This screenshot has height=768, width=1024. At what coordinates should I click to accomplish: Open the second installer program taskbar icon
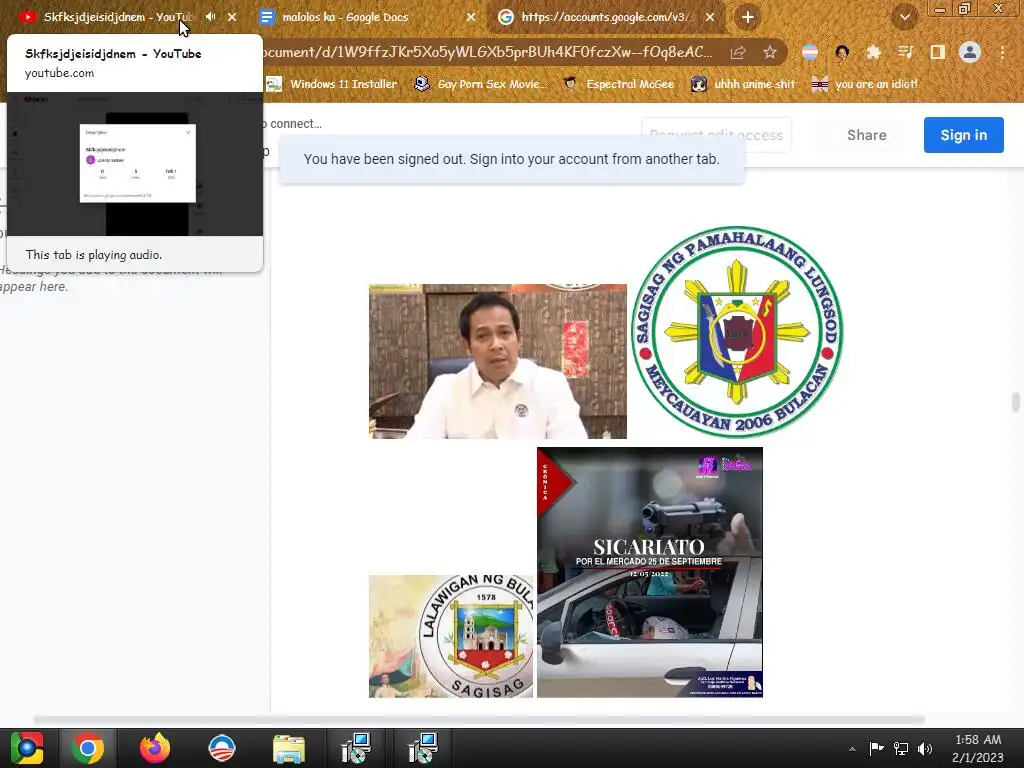423,748
